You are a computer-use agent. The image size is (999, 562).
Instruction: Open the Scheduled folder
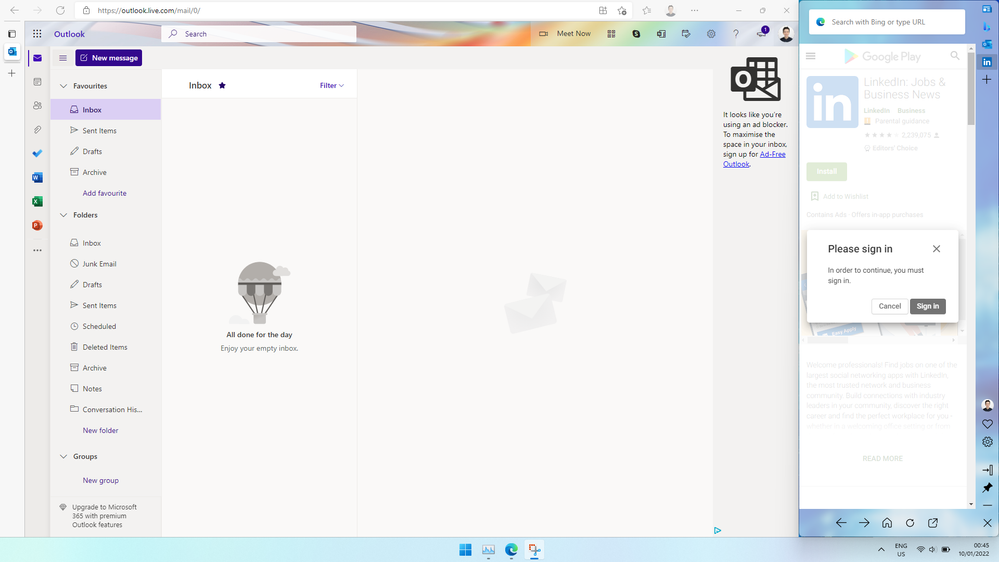click(x=106, y=326)
